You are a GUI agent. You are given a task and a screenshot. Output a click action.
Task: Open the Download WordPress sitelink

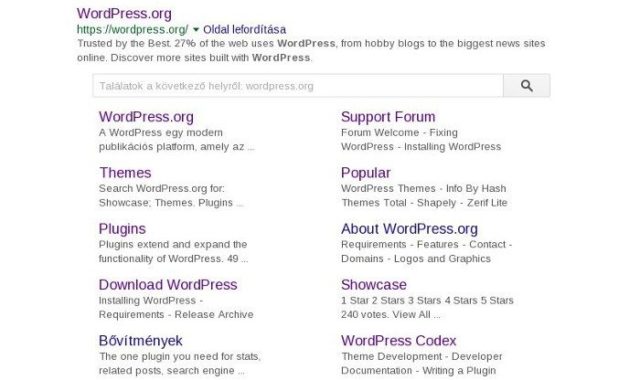[x=168, y=284]
